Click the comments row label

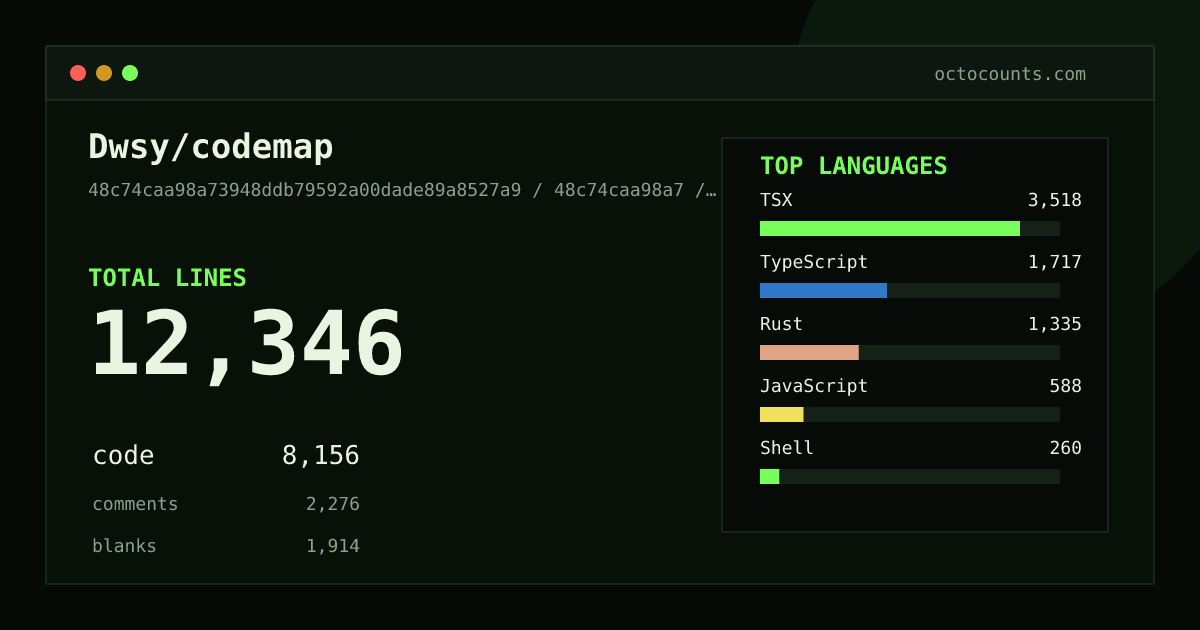coord(135,504)
